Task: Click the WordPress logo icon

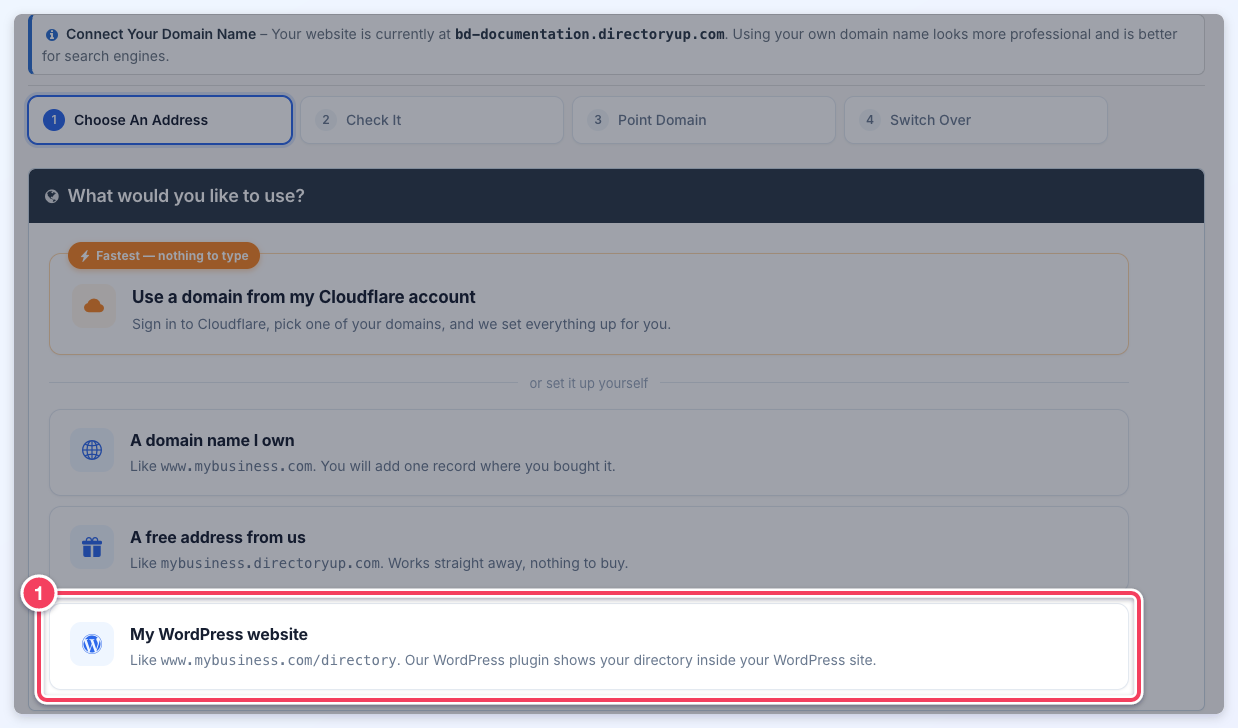Action: tap(92, 644)
